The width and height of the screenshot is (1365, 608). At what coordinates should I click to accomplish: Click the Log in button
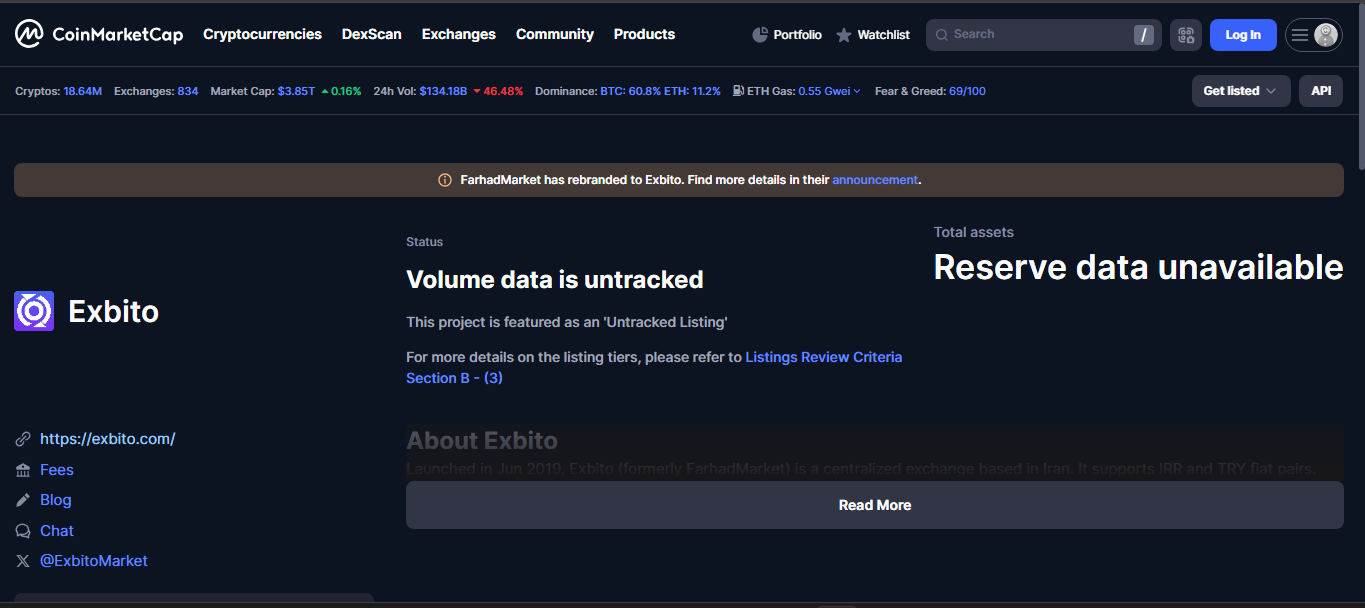coord(1243,35)
